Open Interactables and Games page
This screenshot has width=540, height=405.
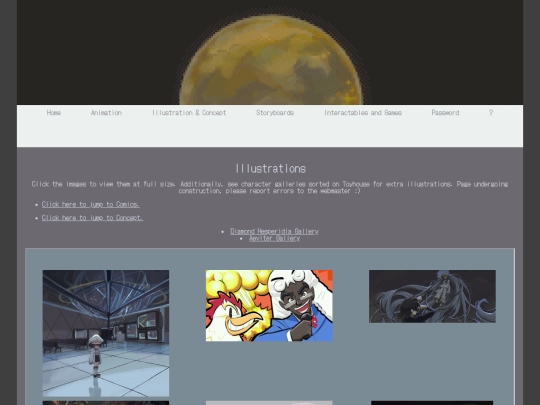363,113
